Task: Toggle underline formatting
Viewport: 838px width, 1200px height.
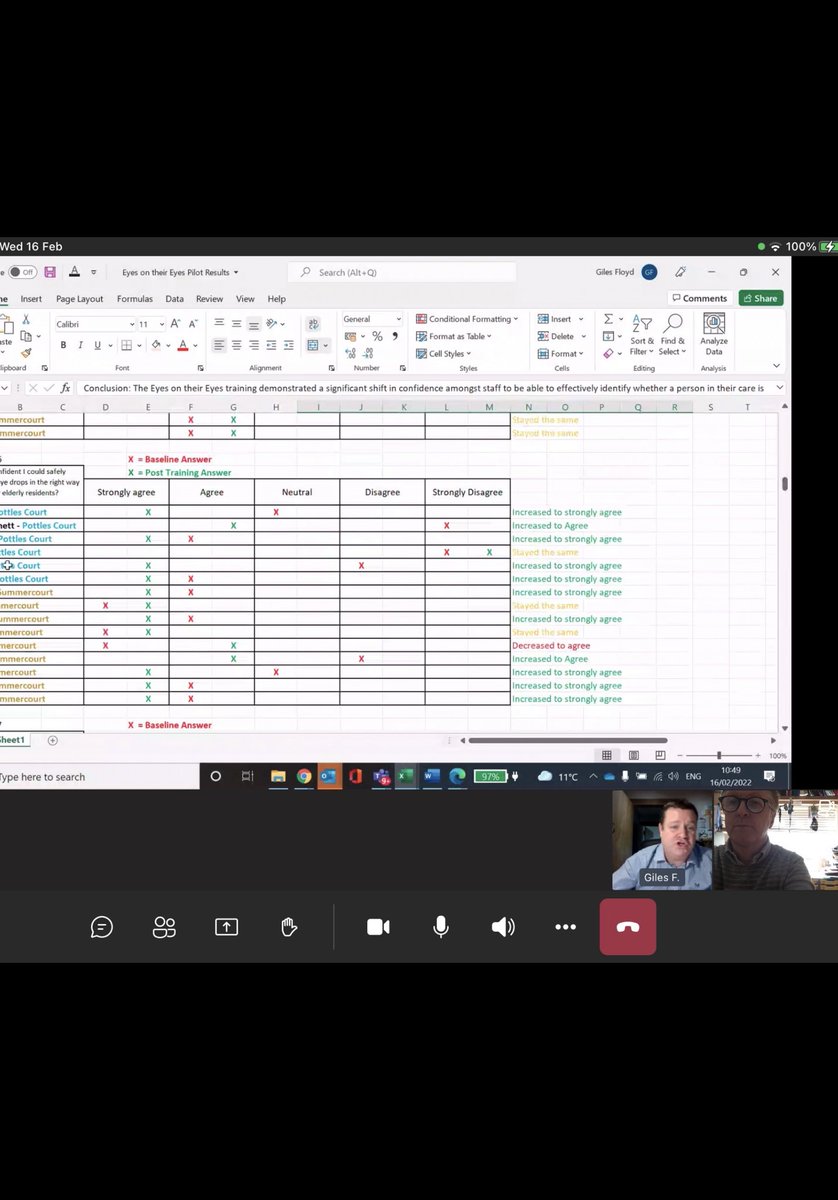Action: [97, 345]
